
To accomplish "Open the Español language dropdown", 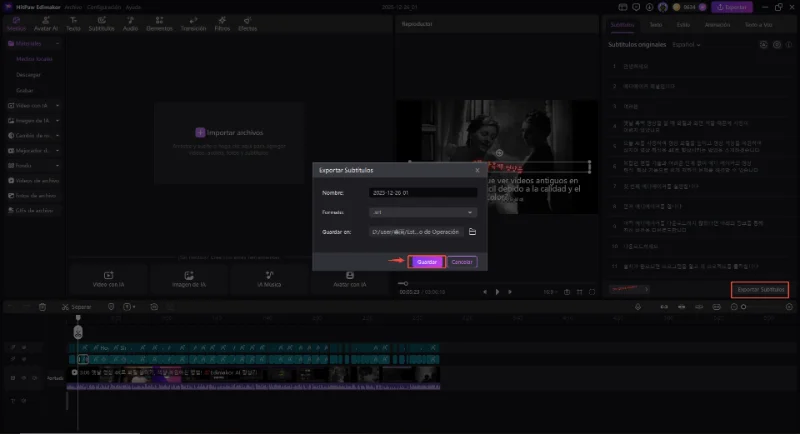I will click(686, 45).
